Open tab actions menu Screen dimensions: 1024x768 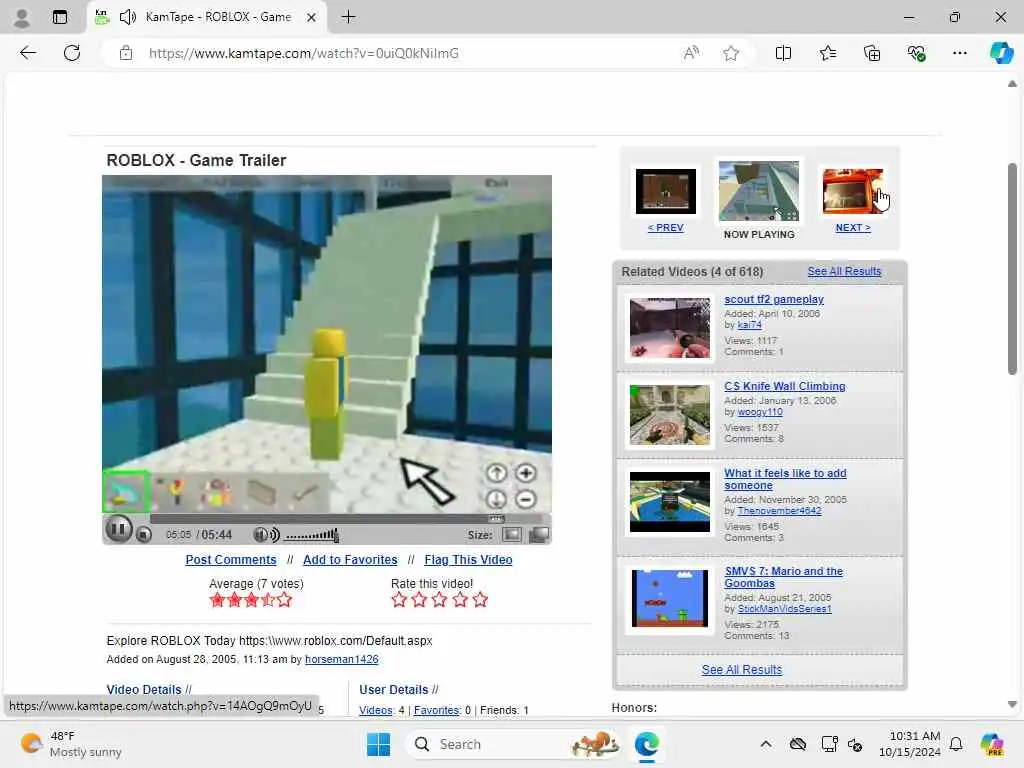[x=59, y=17]
